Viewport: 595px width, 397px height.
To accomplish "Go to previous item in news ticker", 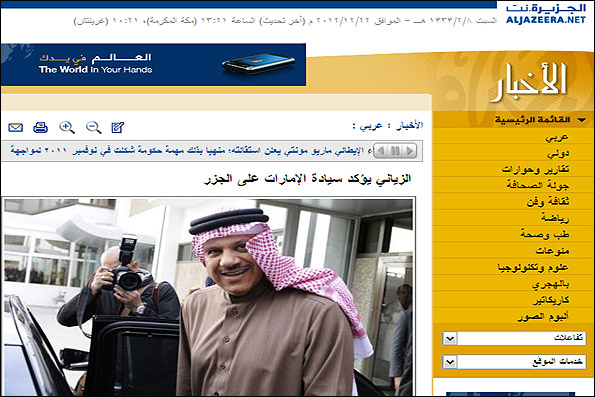I will coord(381,151).
